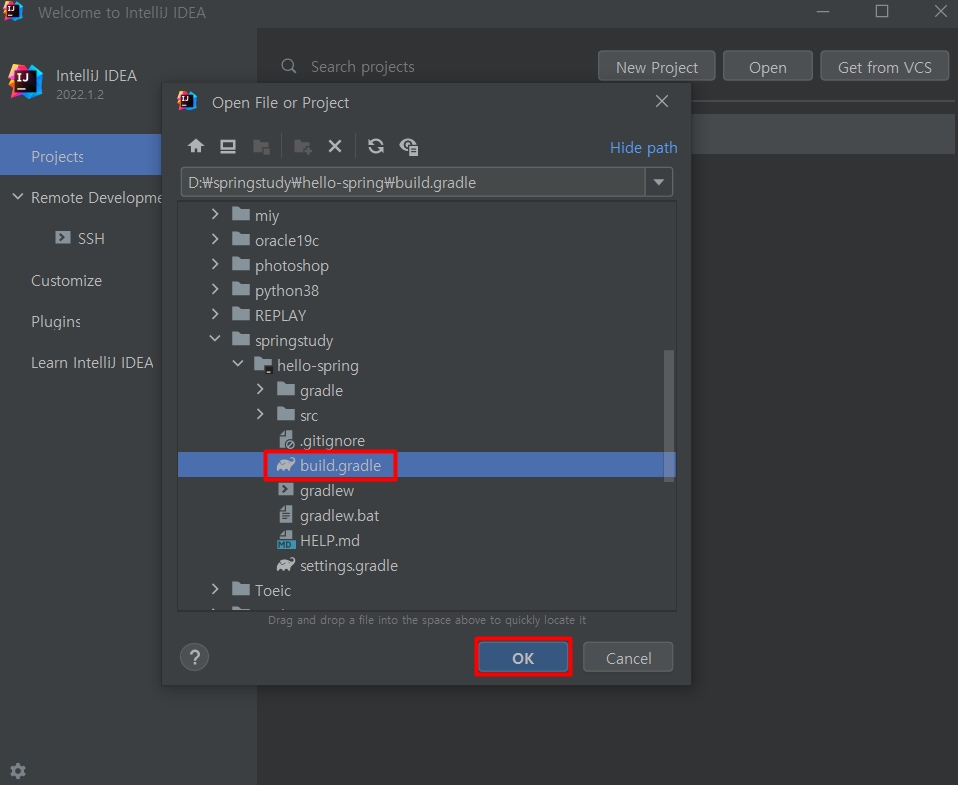Screen dimensions: 958x785
Task: Click the build.gradle elephant file icon
Action: coord(286,466)
